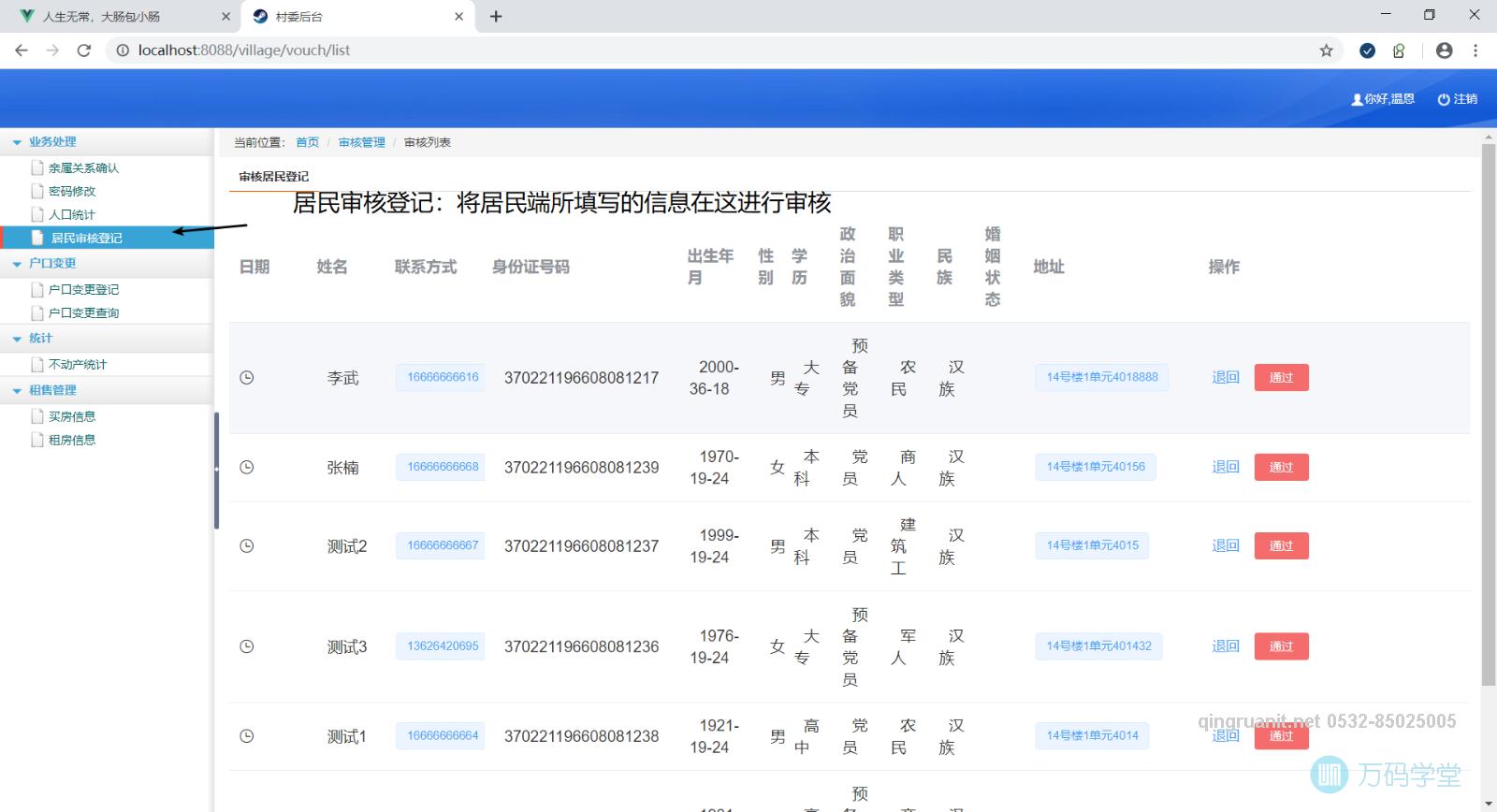Screen dimensions: 1497x812
Task: Open the browser profile avatar icon
Action: tap(1445, 51)
